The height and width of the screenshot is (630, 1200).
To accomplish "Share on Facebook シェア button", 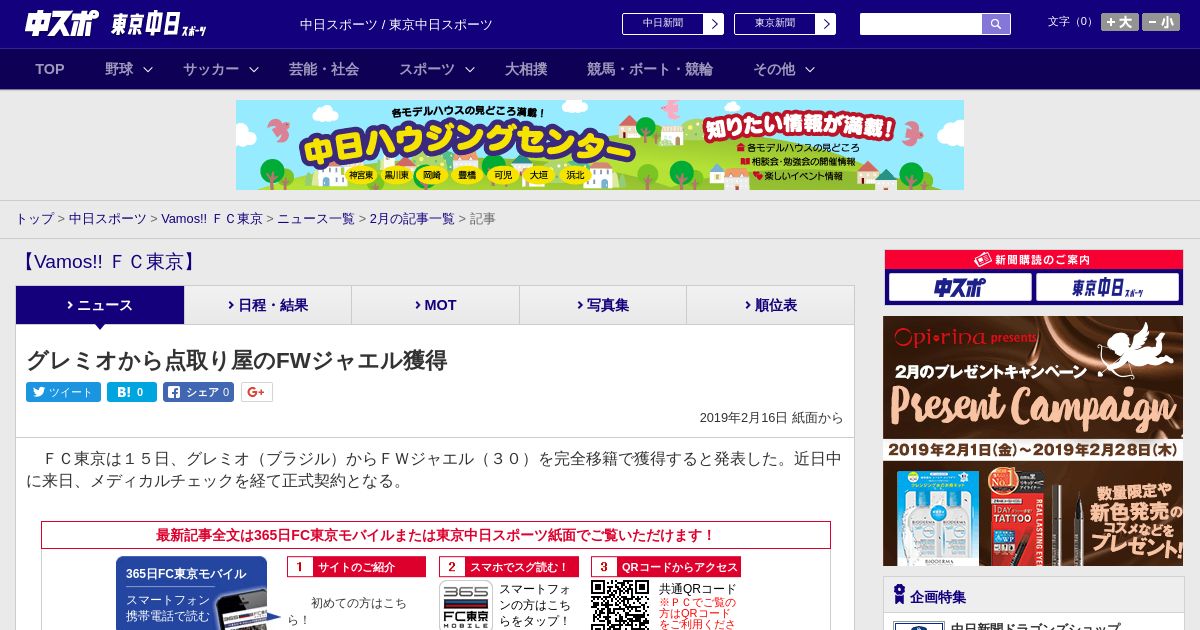I will 198,392.
